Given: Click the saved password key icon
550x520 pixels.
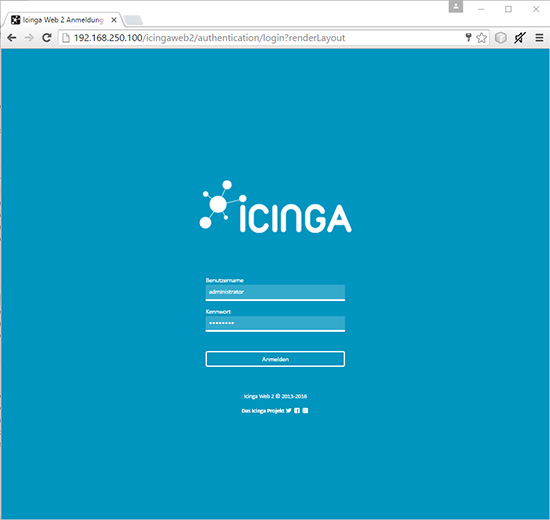Looking at the screenshot, I should (x=468, y=38).
